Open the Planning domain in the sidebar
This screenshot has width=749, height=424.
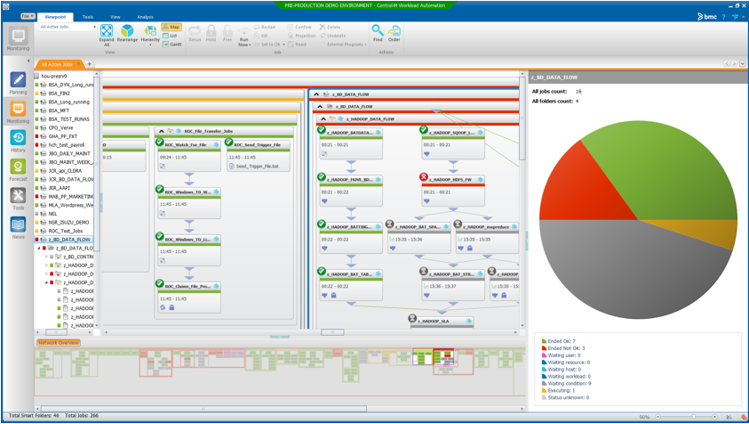pos(18,83)
